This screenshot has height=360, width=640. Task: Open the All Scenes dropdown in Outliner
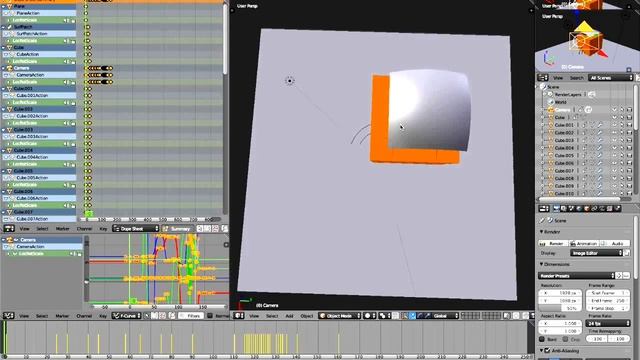click(611, 78)
